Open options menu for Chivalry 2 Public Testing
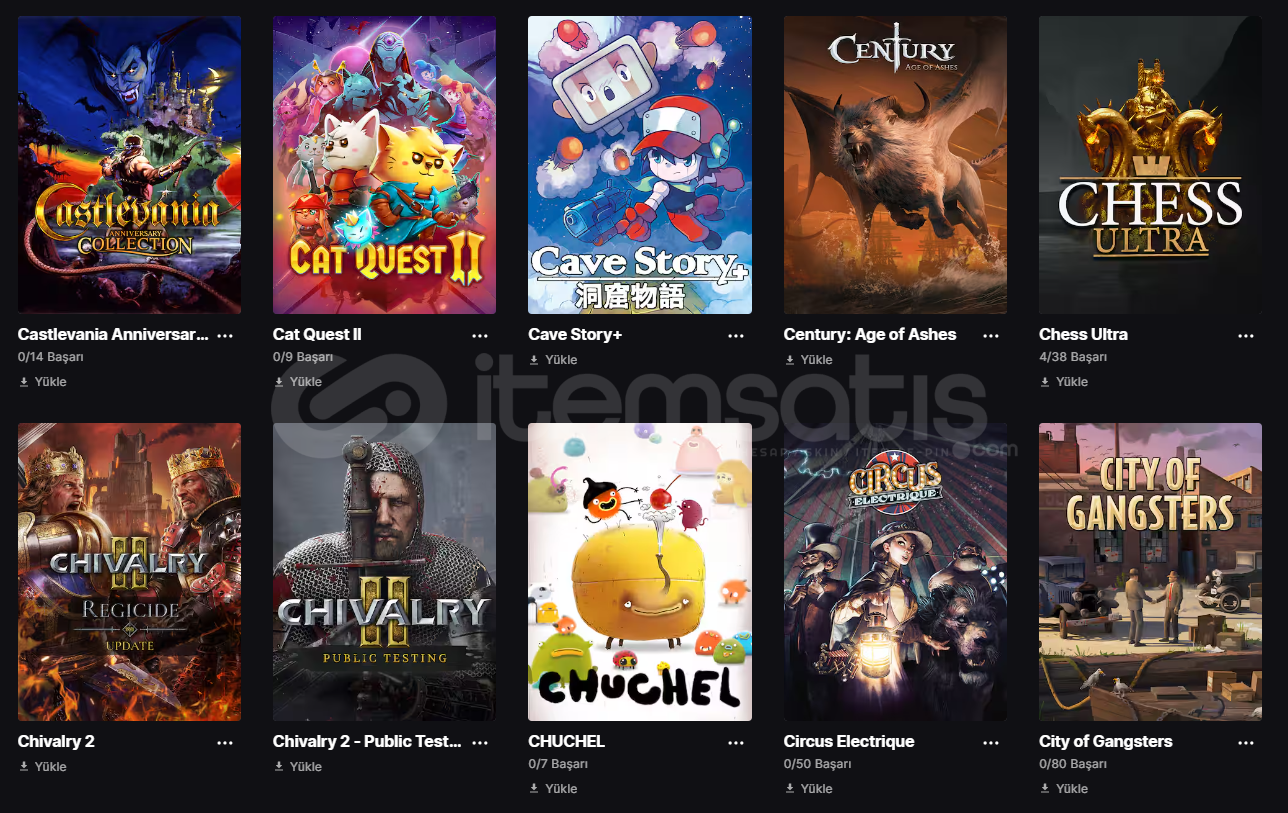 pos(480,742)
